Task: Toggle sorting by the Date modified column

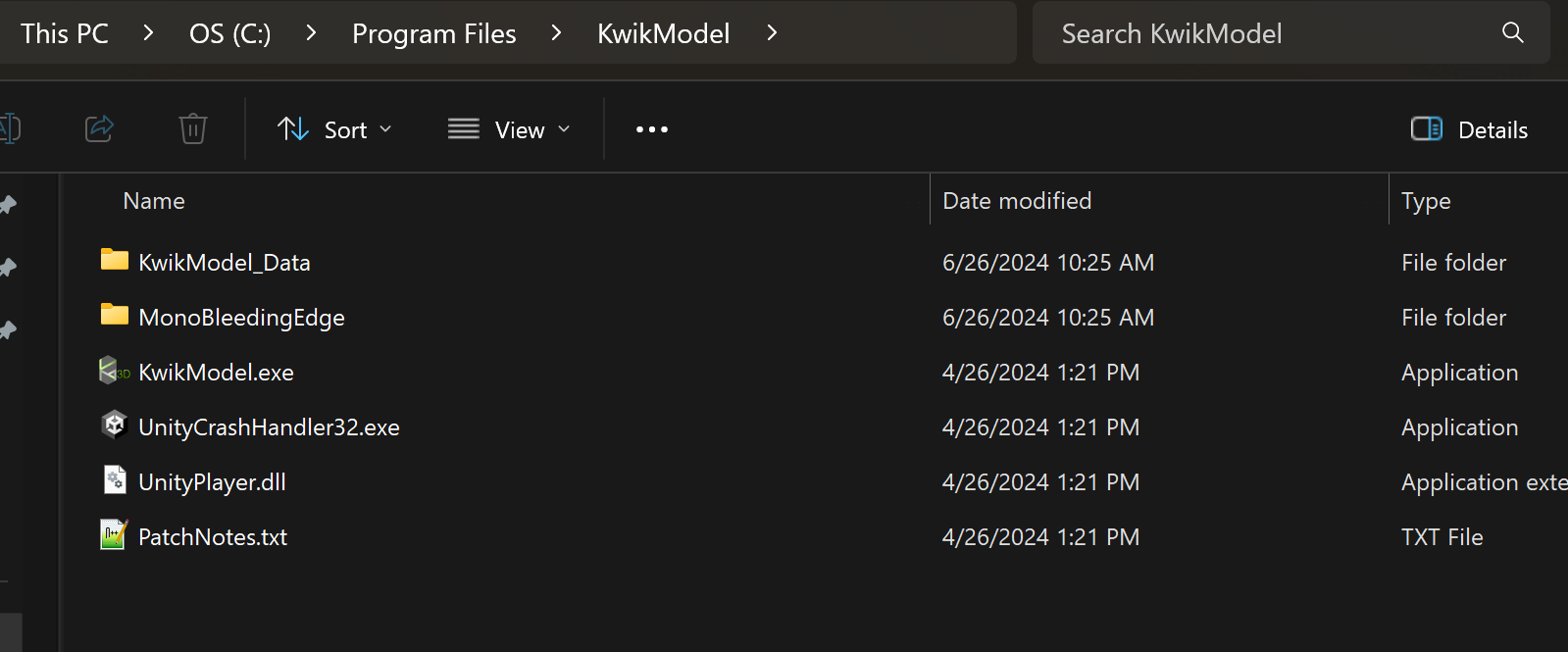Action: [1017, 200]
